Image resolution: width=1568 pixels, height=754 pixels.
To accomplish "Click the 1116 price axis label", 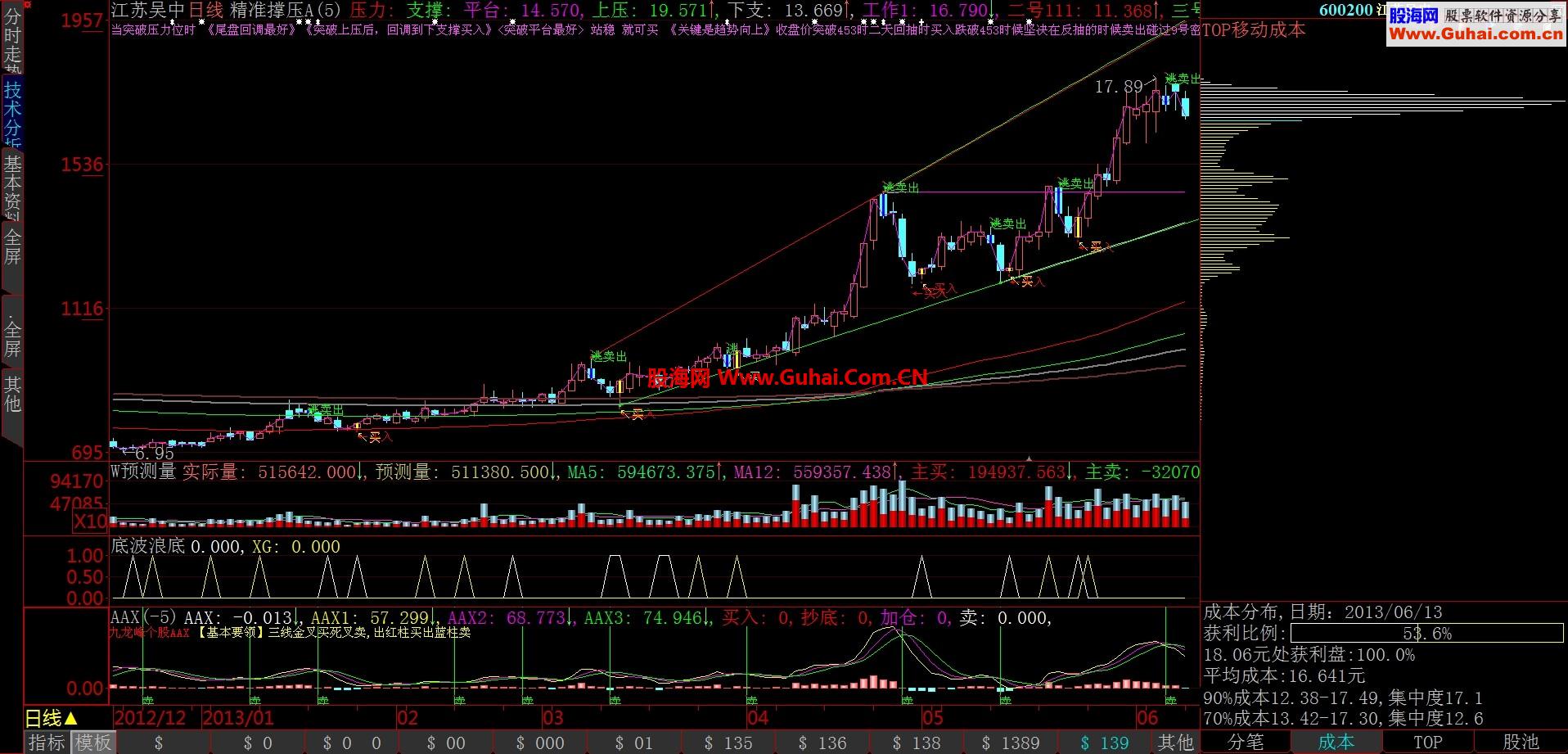I will pyautogui.click(x=82, y=309).
